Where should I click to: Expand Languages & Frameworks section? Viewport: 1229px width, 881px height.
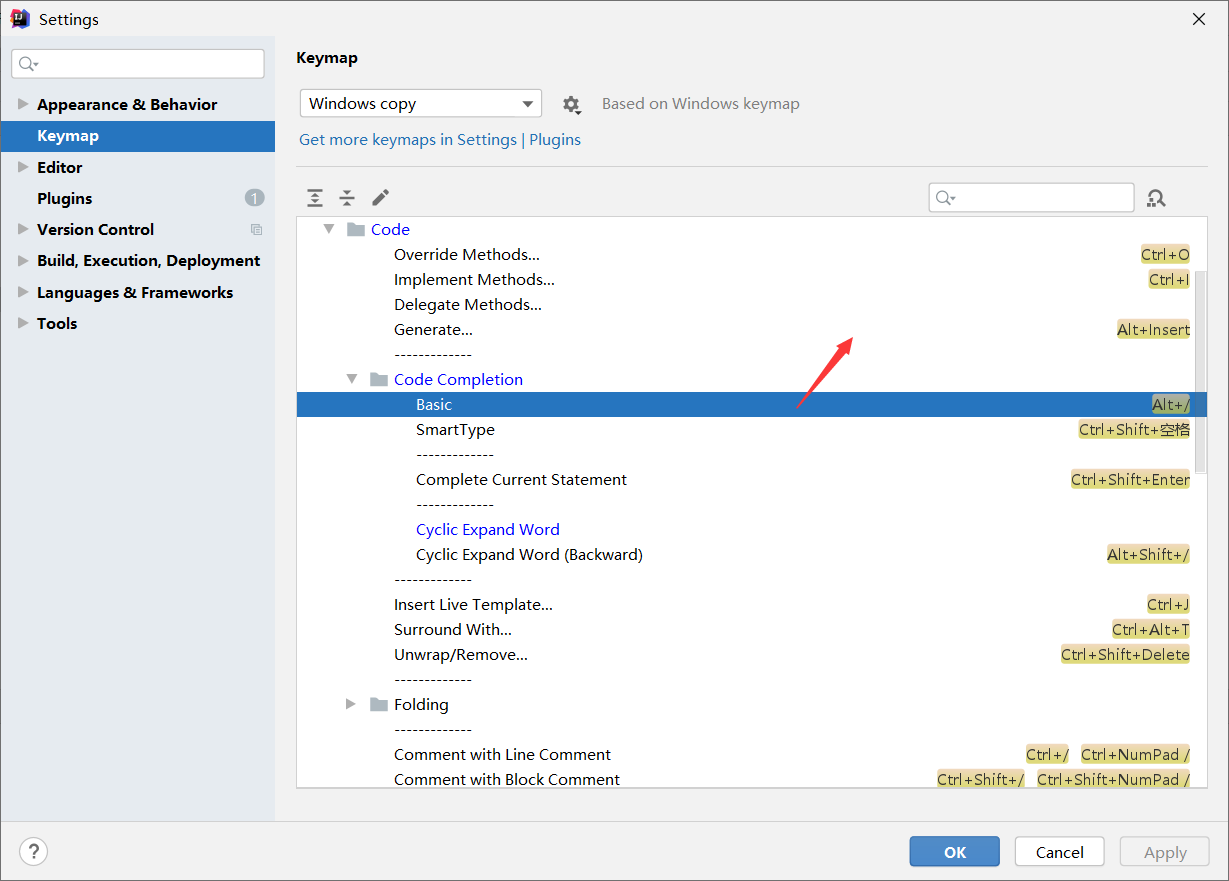click(x=23, y=292)
